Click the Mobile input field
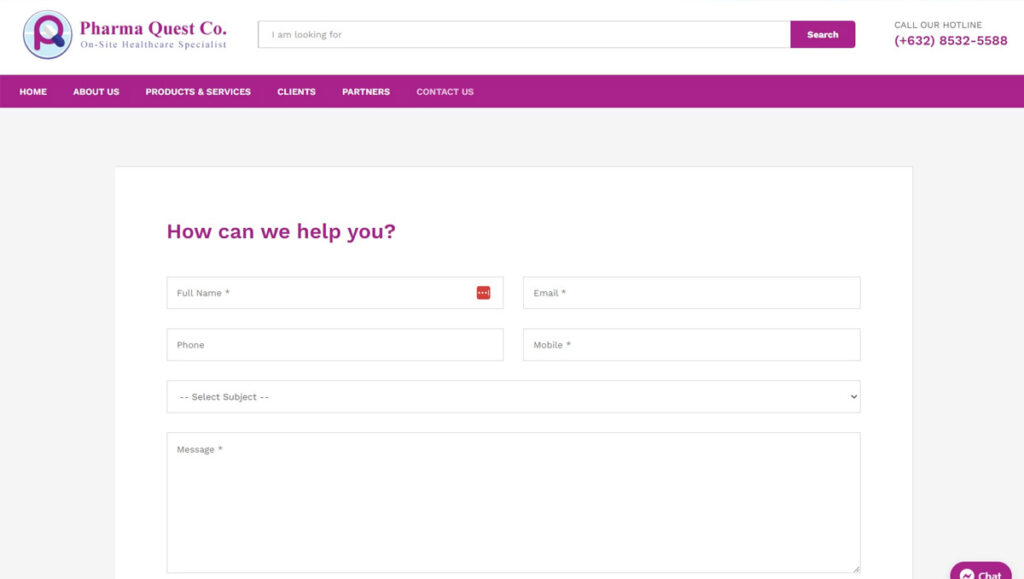The height and width of the screenshot is (579, 1024). pyautogui.click(x=691, y=345)
